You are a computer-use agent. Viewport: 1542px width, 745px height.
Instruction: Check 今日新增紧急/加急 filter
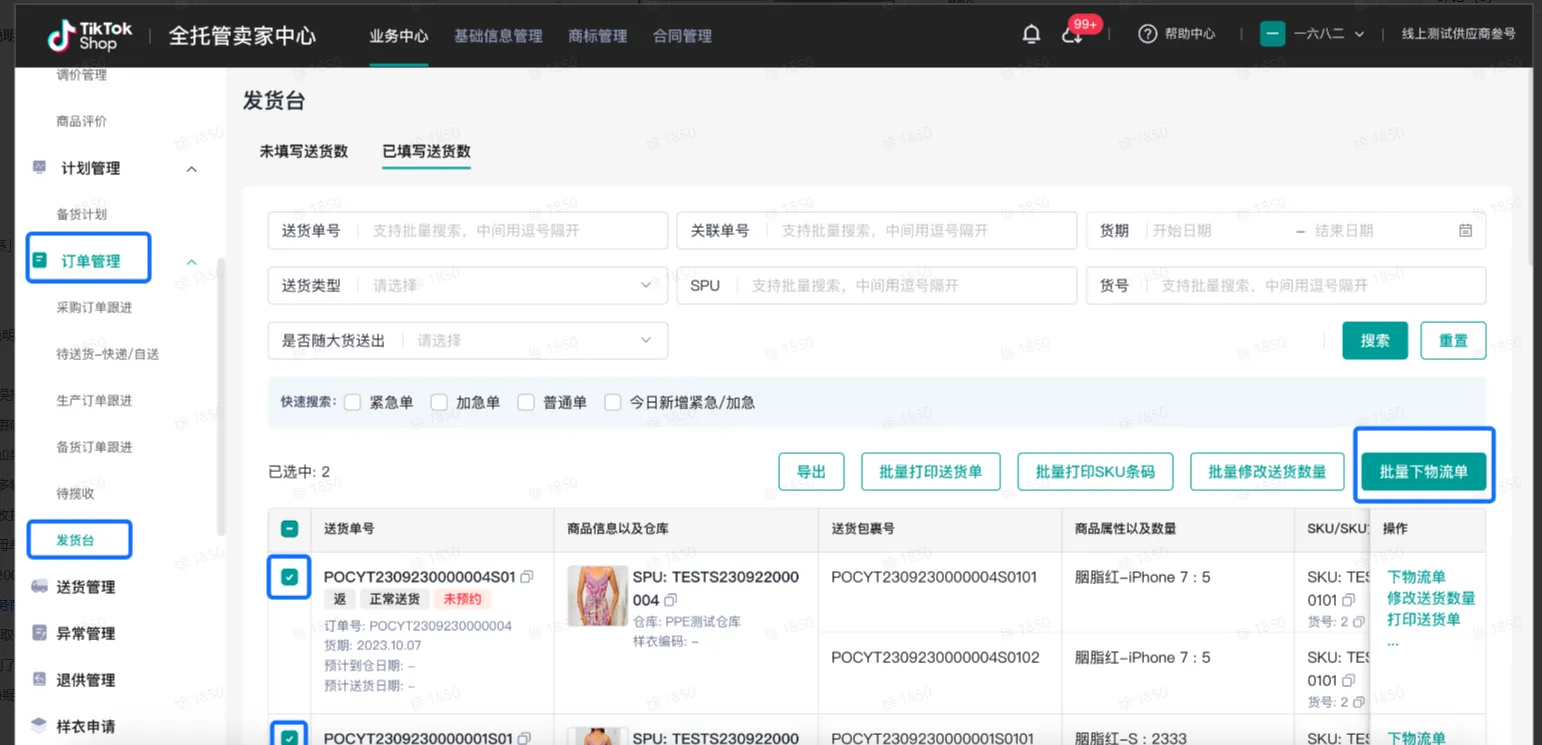pyautogui.click(x=613, y=403)
